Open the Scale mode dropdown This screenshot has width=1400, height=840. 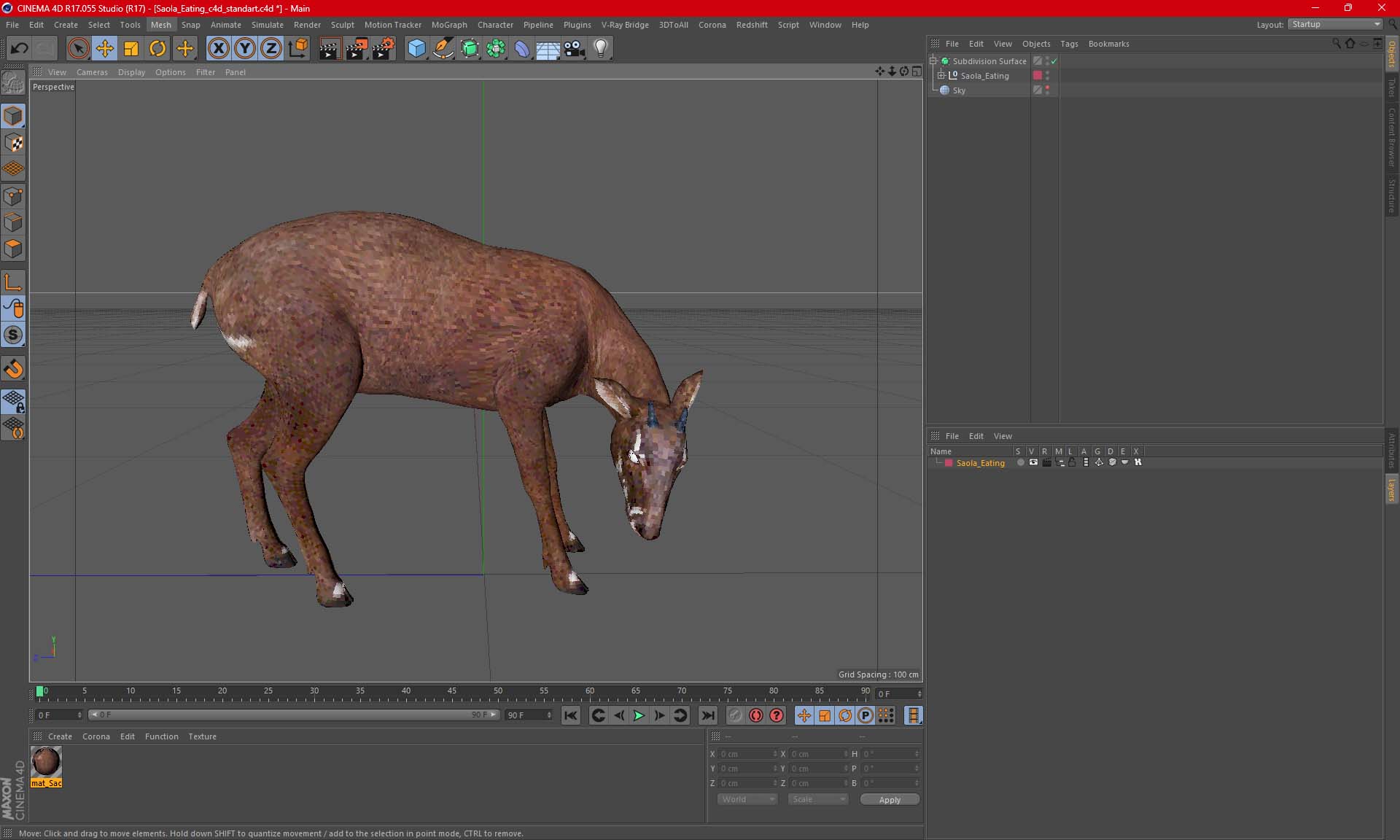click(x=818, y=799)
